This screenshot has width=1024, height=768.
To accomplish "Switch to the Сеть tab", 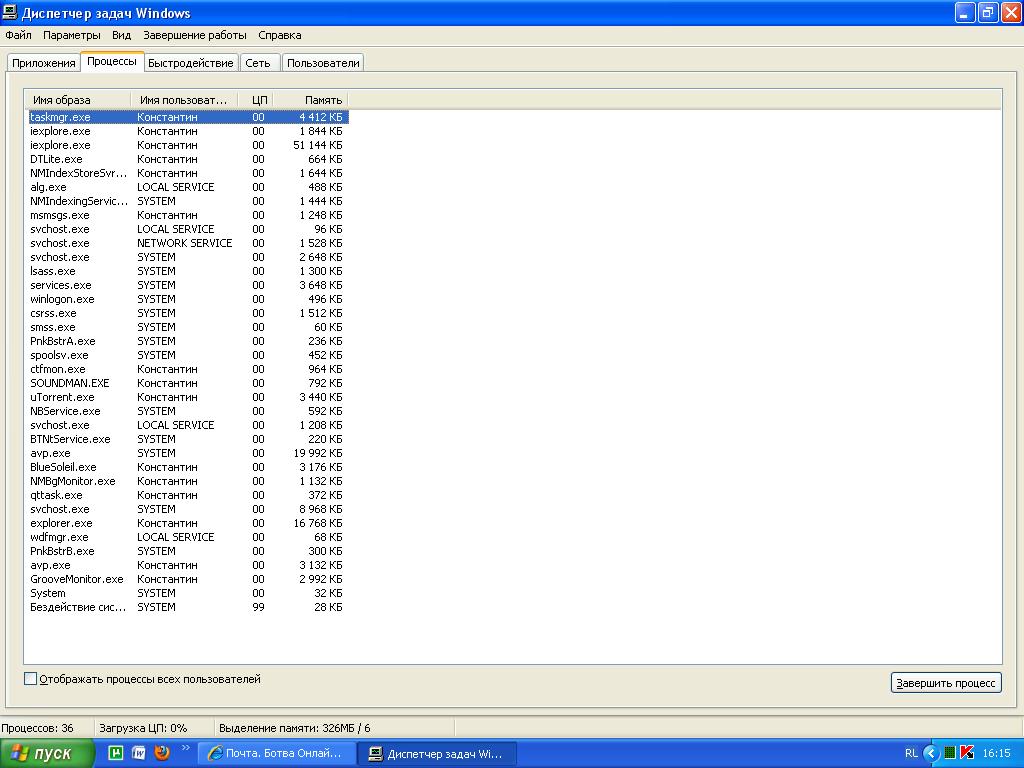I will [258, 63].
